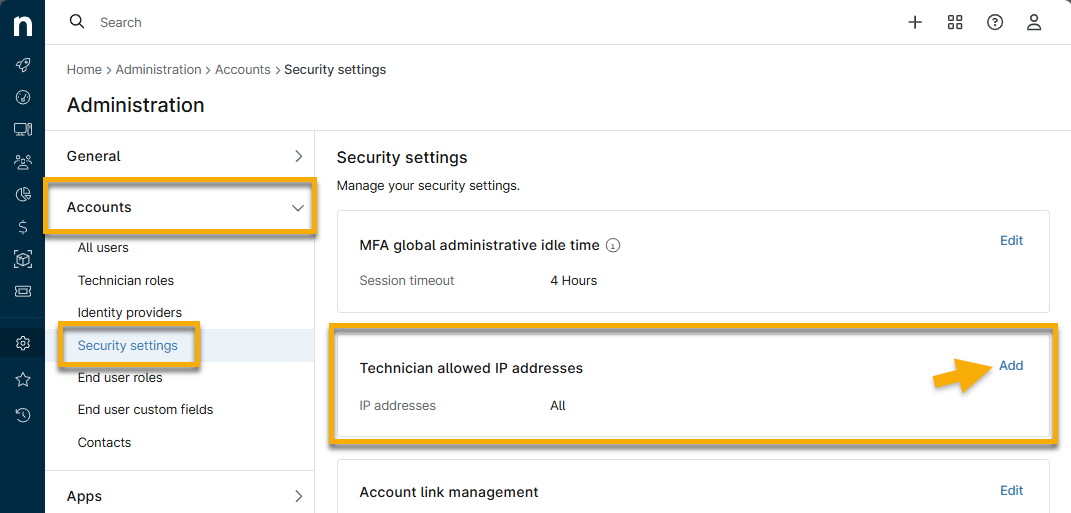
Task: Click Add for Technician allowed IP addresses
Action: click(1011, 366)
